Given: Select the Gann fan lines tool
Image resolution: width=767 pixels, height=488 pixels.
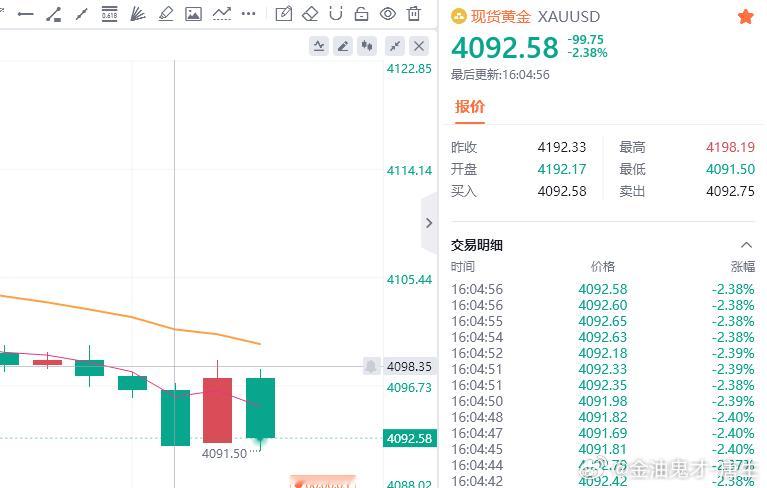Looking at the screenshot, I should coord(137,14).
